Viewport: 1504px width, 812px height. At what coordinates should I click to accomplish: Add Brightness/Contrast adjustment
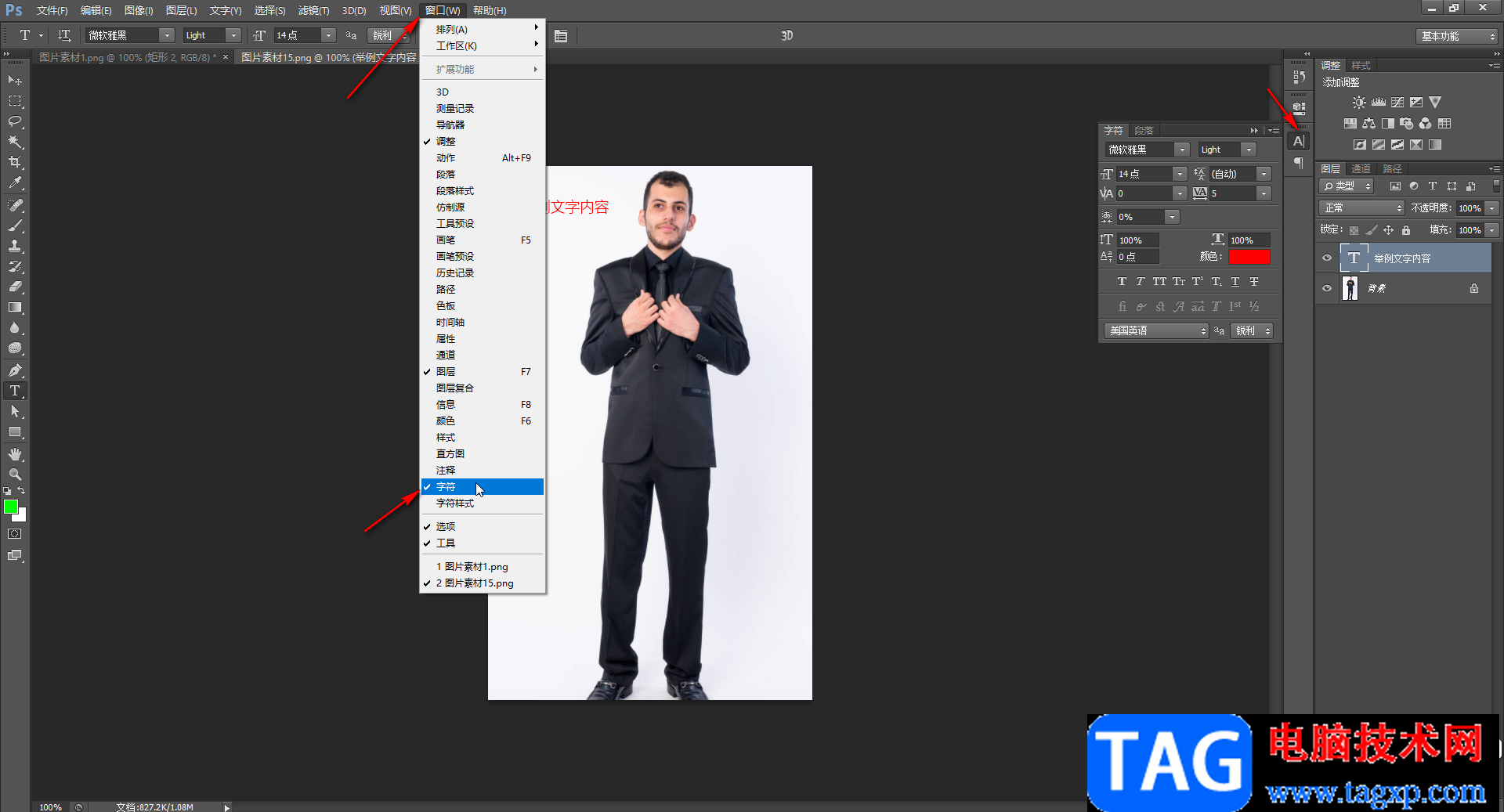pos(1359,103)
